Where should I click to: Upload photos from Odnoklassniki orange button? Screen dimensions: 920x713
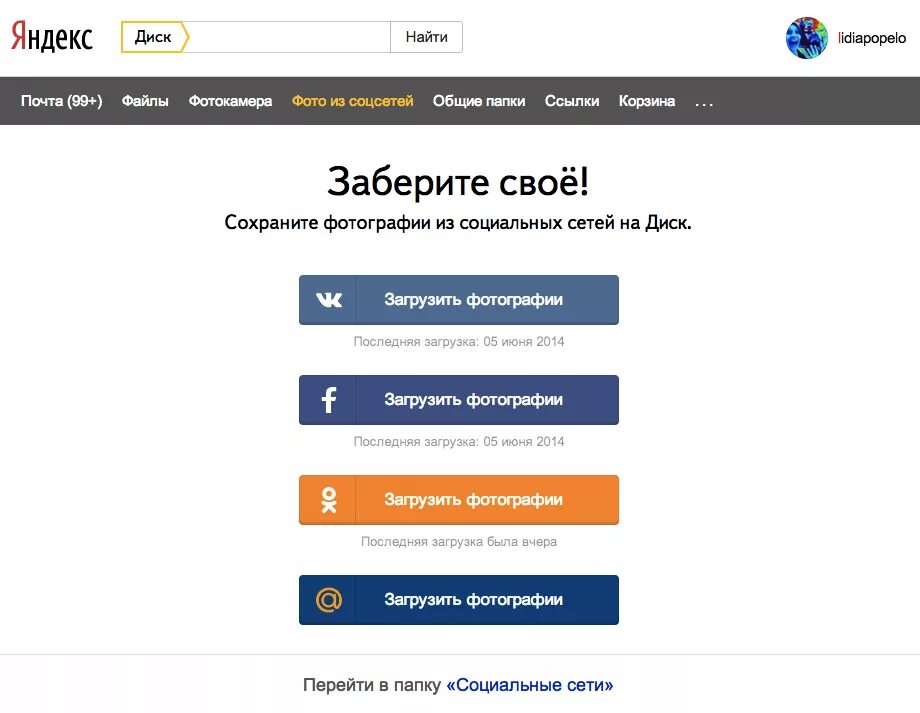point(459,500)
